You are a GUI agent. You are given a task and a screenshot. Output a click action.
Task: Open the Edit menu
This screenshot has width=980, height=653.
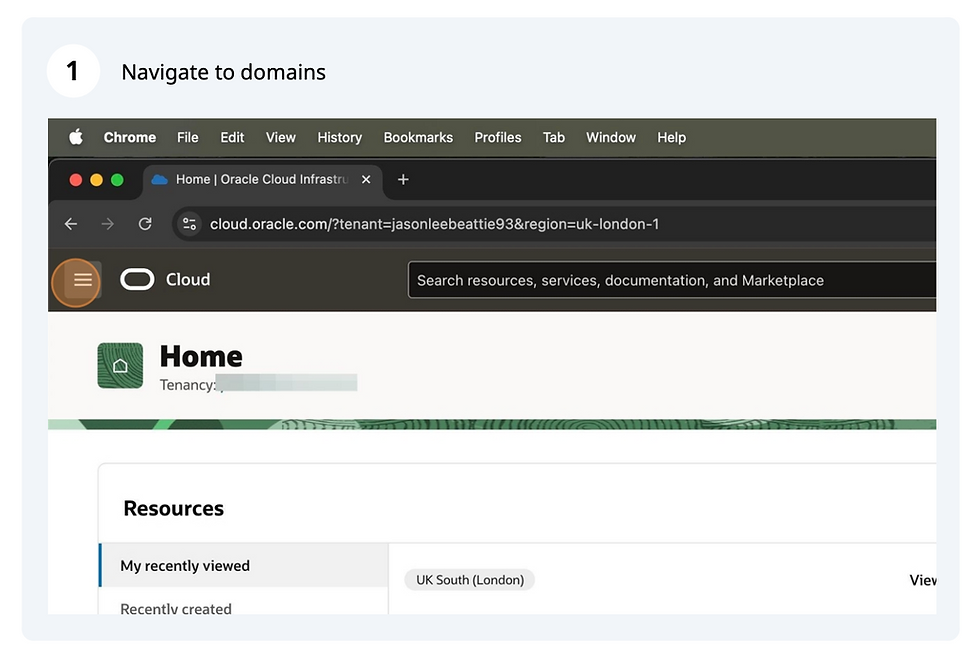click(232, 137)
